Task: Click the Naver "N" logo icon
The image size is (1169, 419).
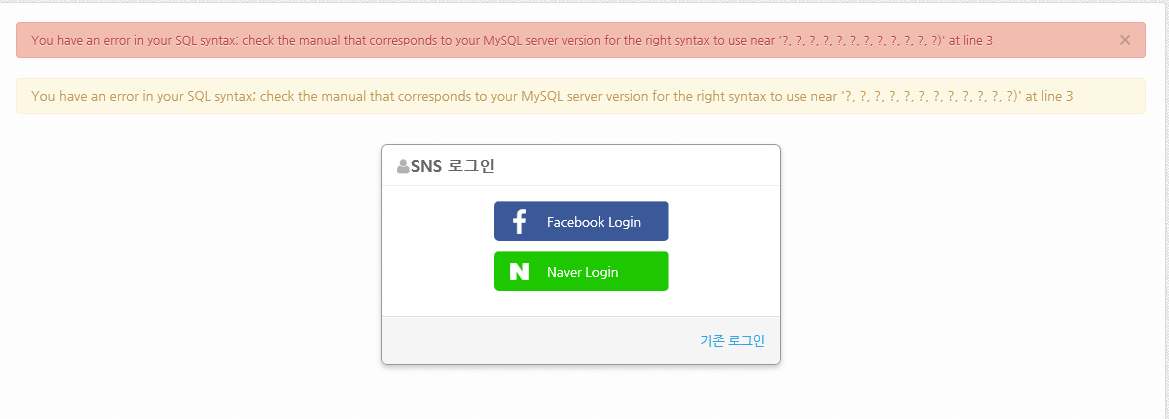Action: [520, 271]
